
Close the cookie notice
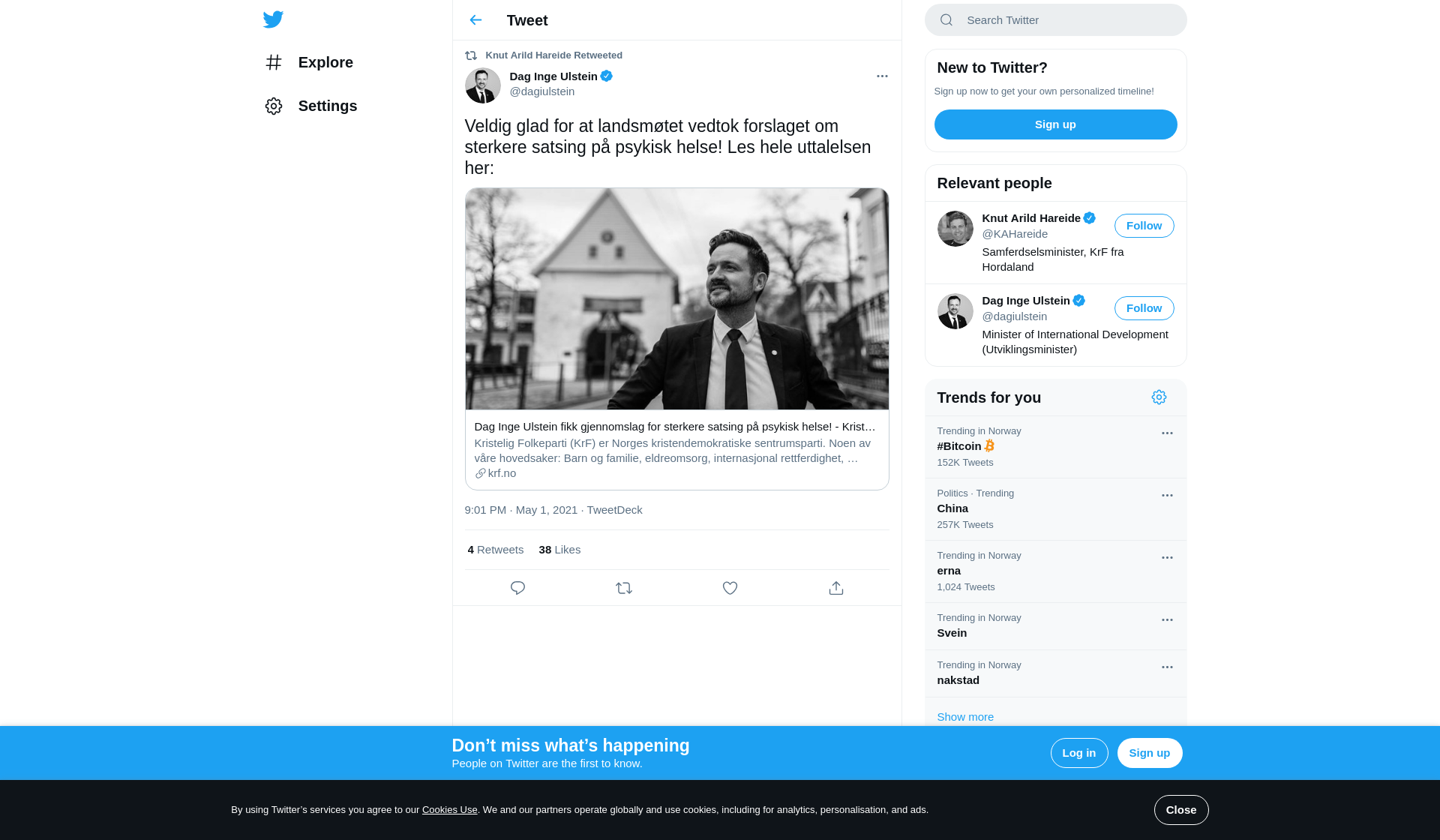[x=1181, y=810]
